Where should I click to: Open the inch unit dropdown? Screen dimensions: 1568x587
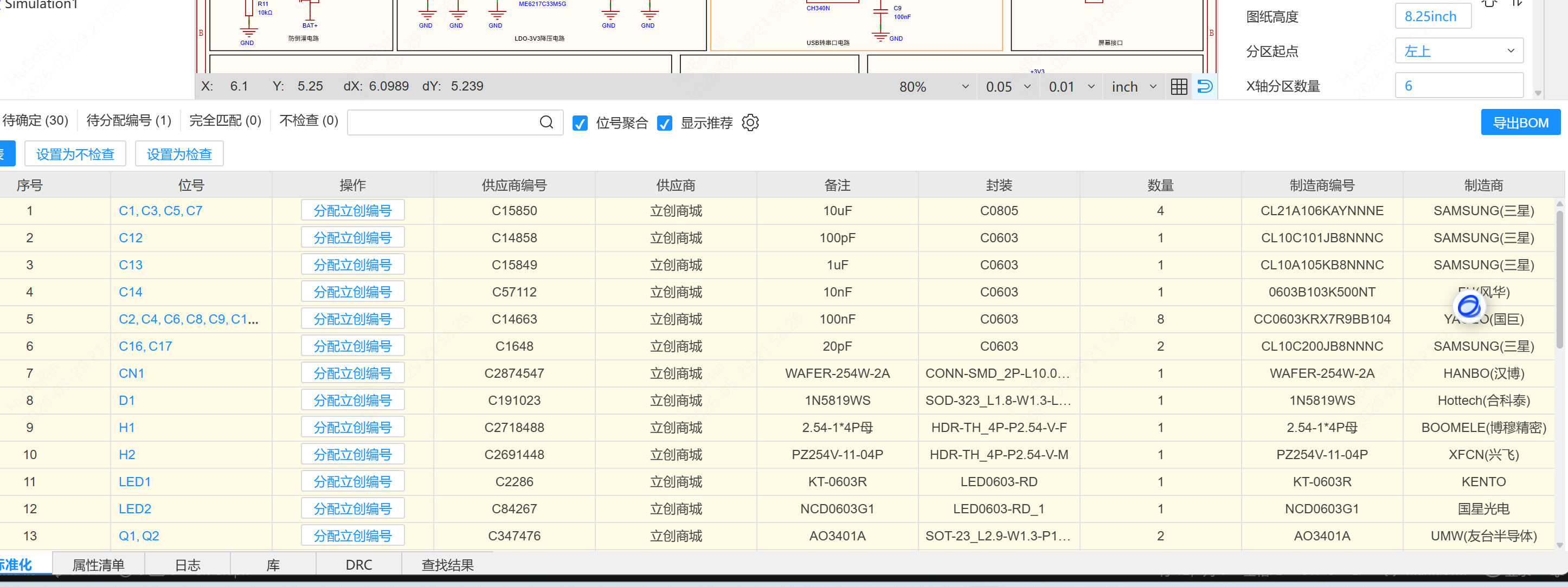pos(1133,87)
